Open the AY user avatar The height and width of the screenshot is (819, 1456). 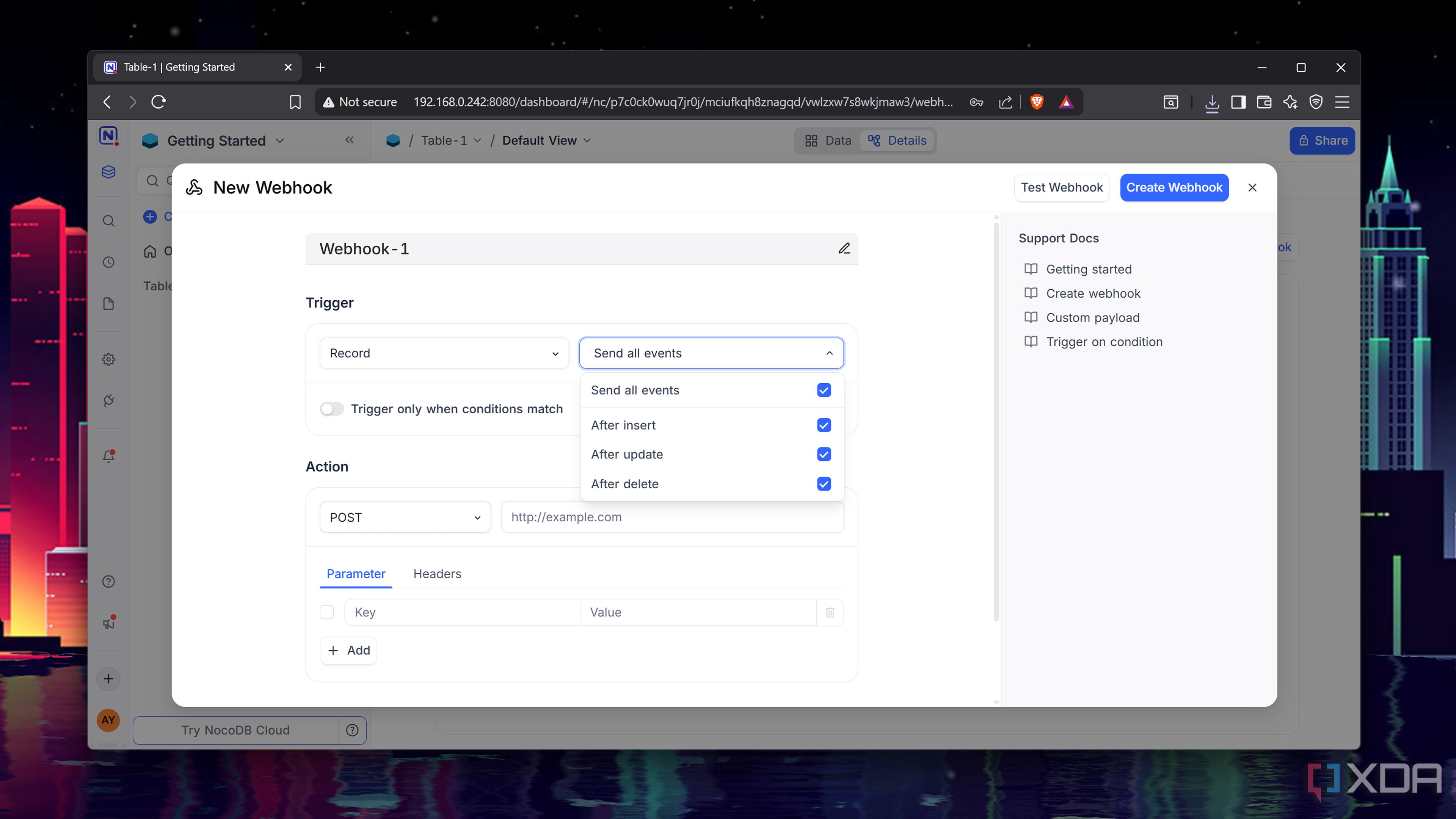pos(108,720)
